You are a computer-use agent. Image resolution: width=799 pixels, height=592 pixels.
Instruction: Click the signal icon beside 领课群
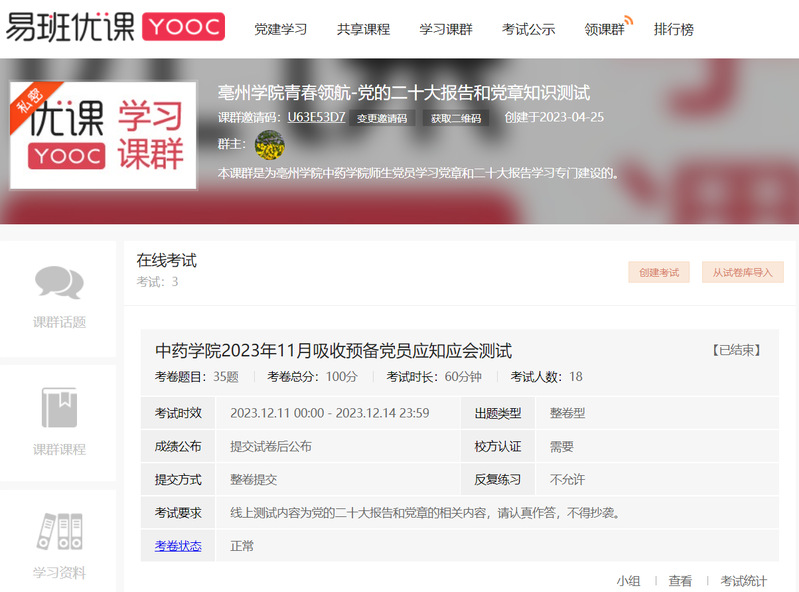click(629, 20)
